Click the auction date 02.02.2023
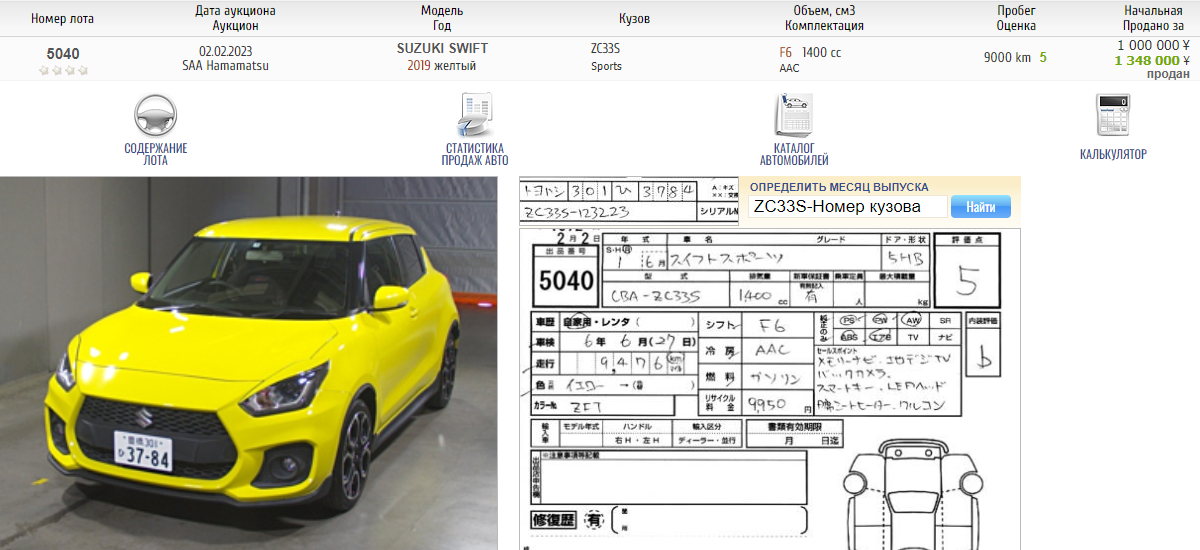 226,50
